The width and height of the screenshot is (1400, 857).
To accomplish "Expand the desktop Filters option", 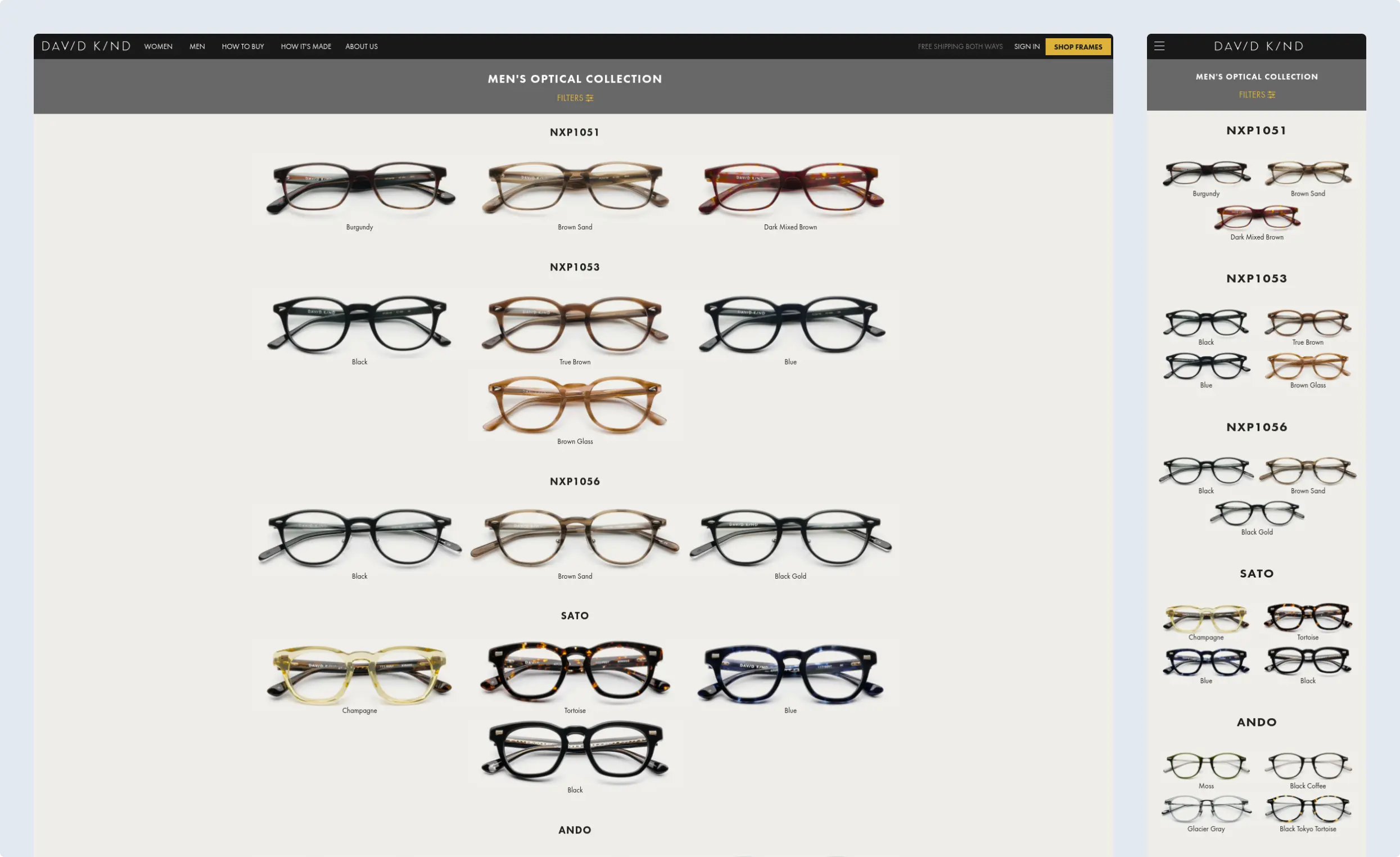I will click(x=575, y=98).
